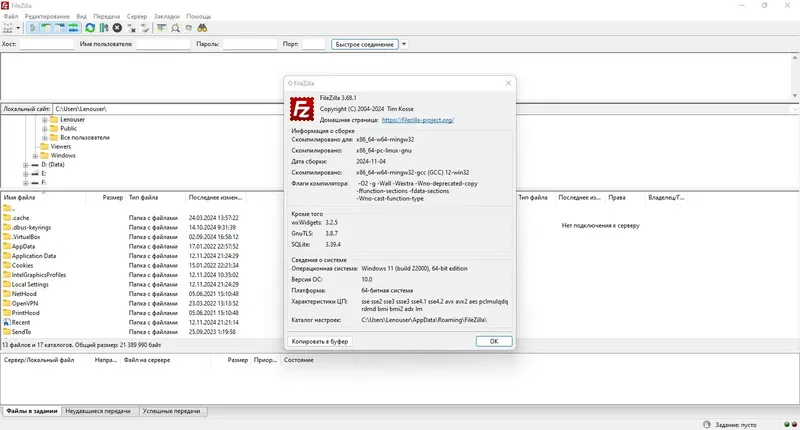Click the red activity indicator in status bar
Image resolution: width=800 pixels, height=430 pixels.
click(794, 424)
